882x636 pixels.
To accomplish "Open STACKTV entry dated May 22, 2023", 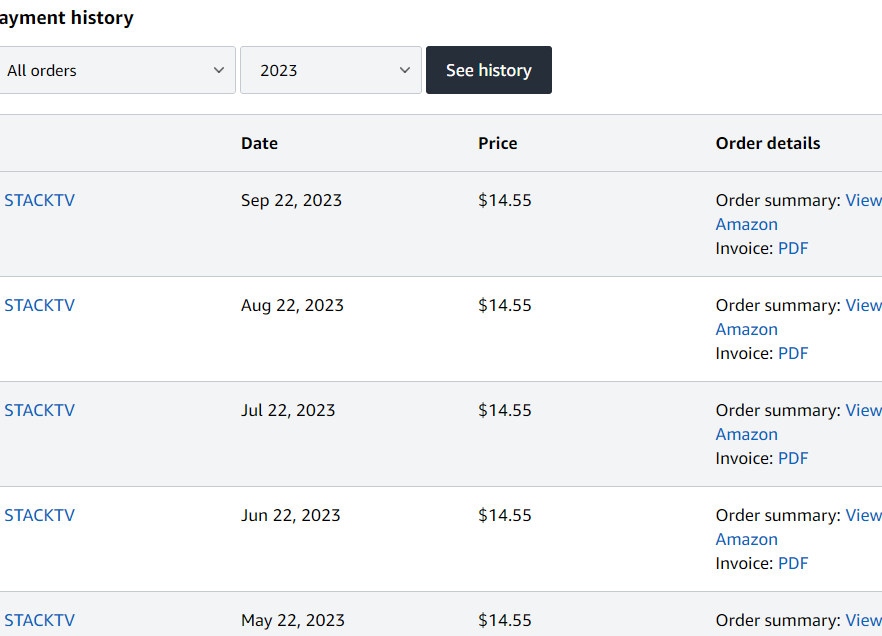I will (x=40, y=620).
